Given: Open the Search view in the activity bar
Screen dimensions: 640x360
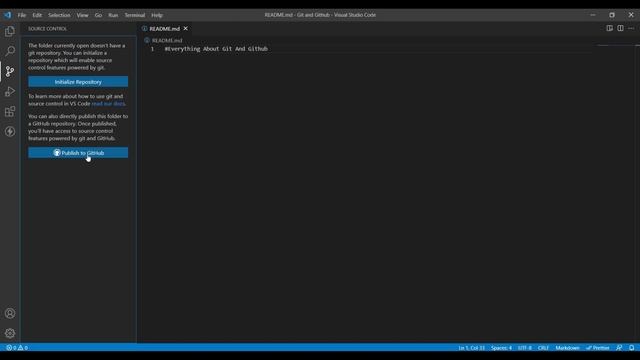Looking at the screenshot, I should point(10,51).
